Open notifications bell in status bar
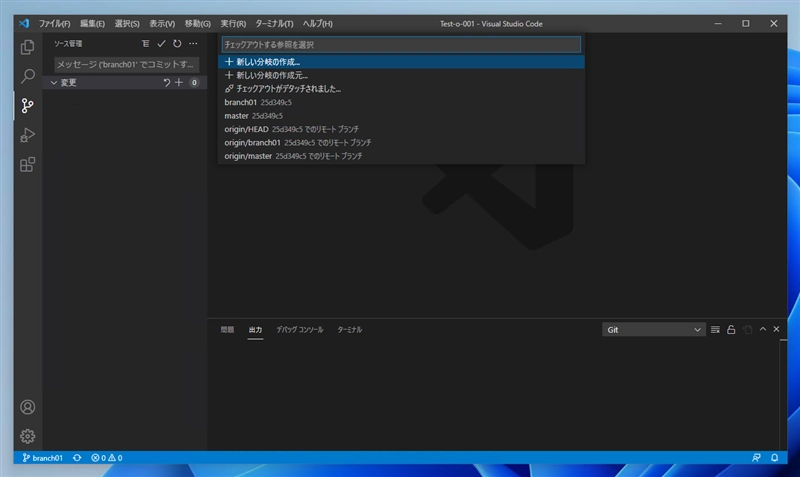The image size is (800, 477). coord(774,458)
